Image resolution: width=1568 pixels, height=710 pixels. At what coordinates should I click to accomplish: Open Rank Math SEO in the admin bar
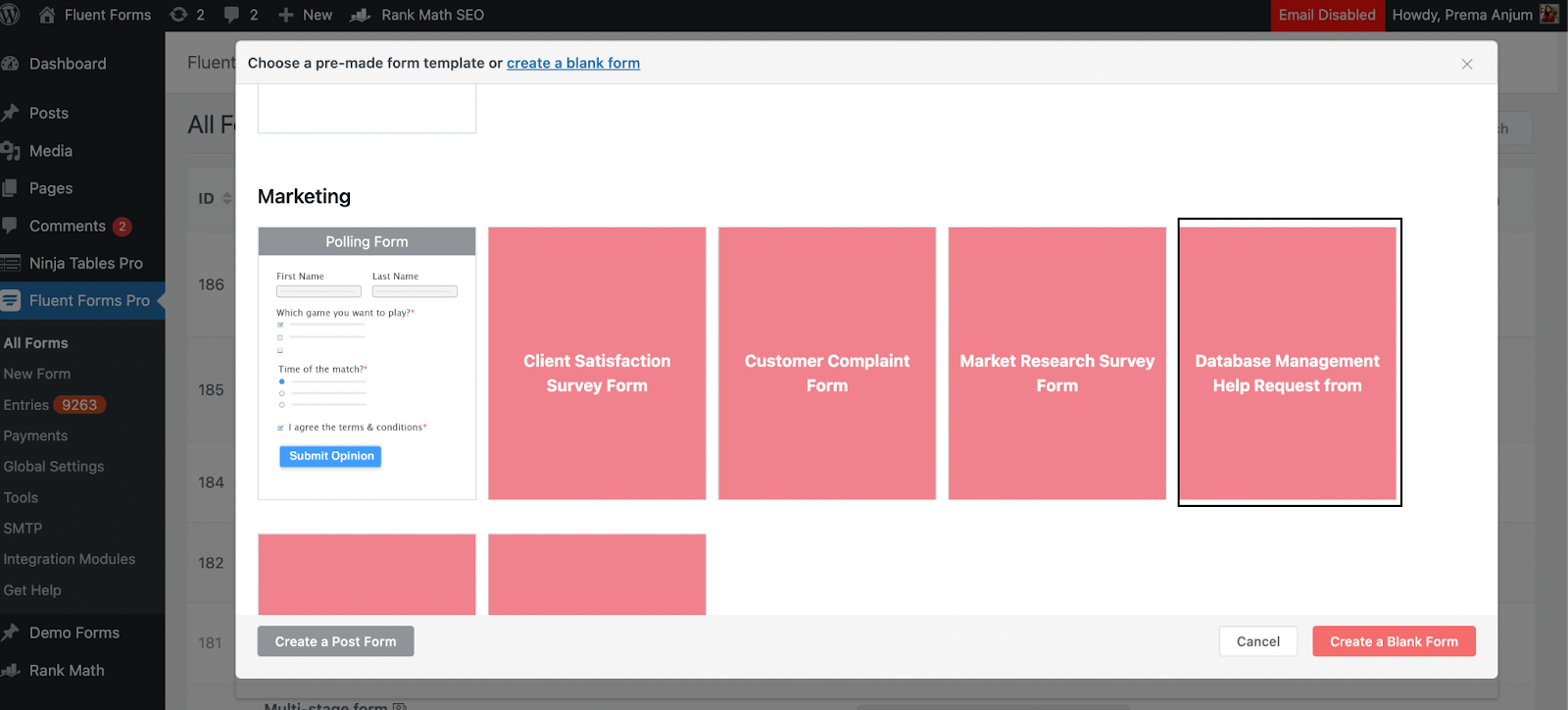(x=418, y=15)
